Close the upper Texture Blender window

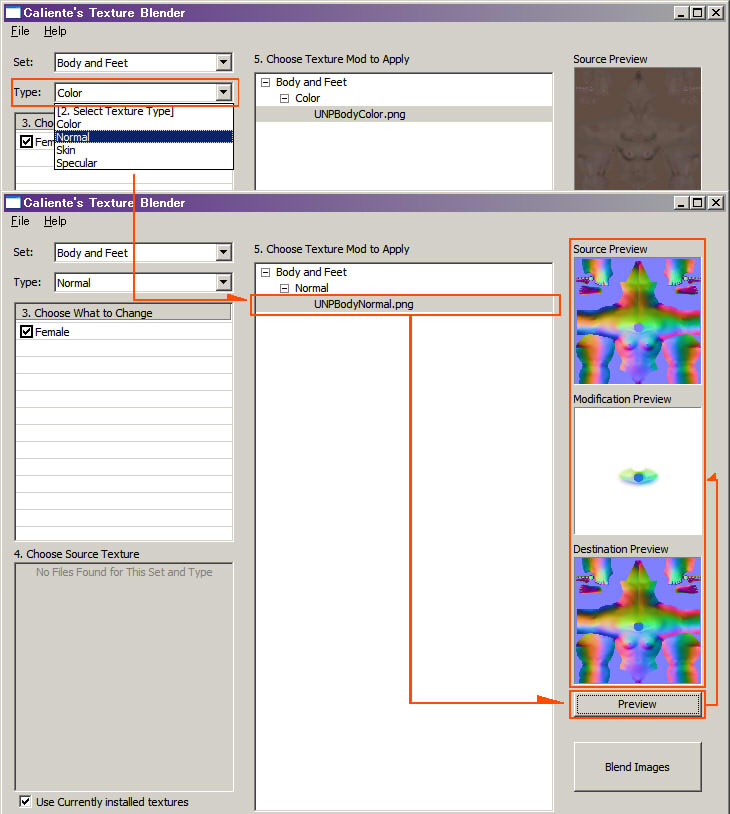(716, 12)
